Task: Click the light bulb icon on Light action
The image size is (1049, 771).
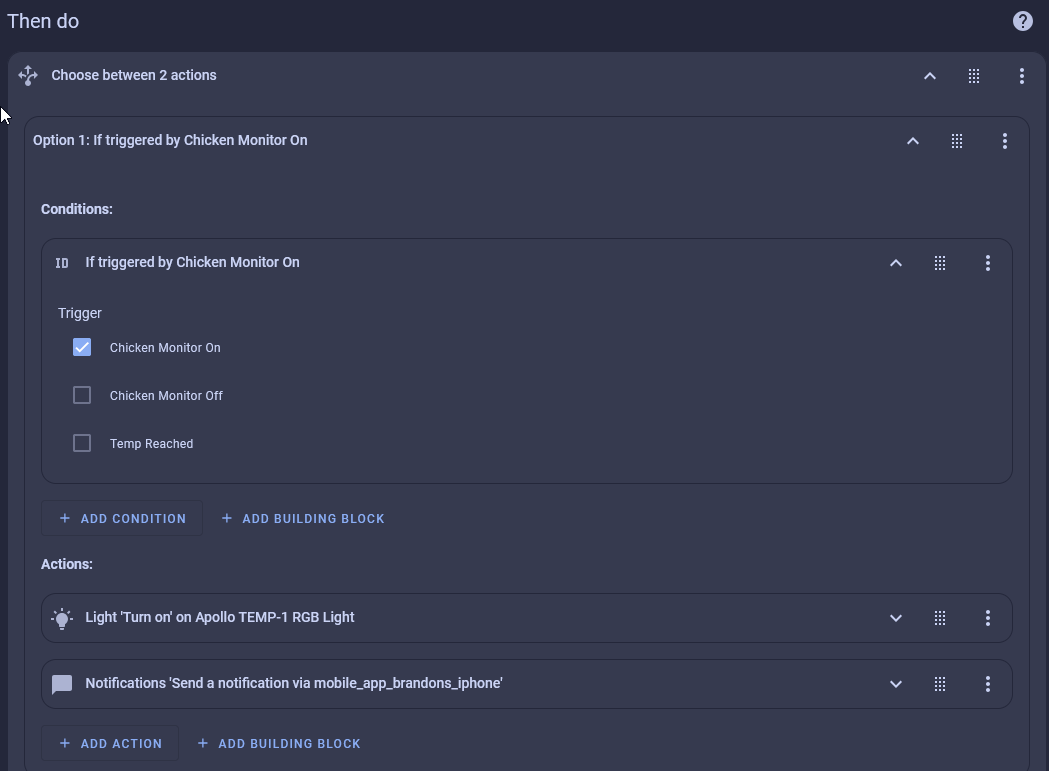Action: click(x=62, y=618)
